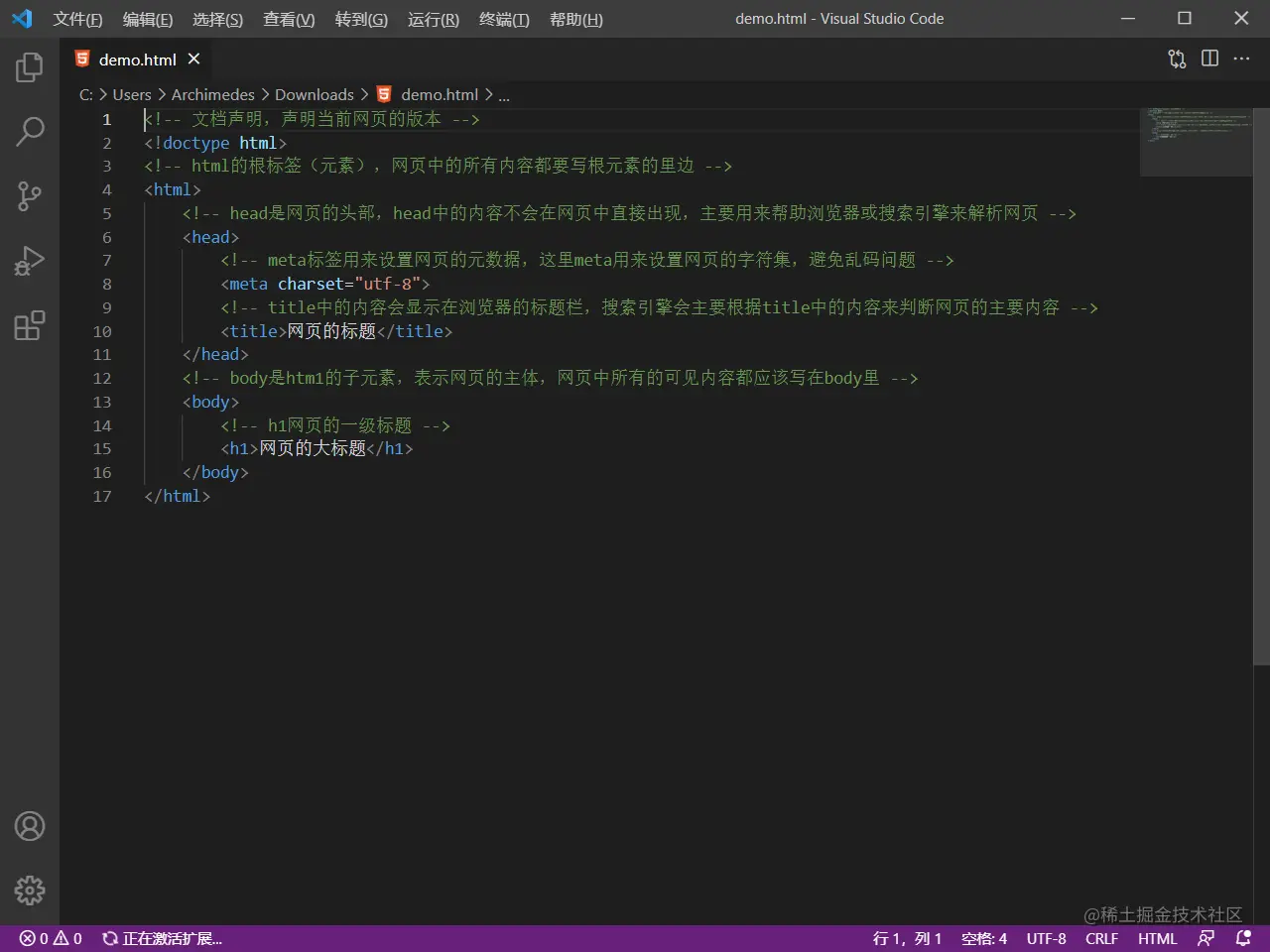Open breadcrumb dropdown for Downloads folder

pyautogui.click(x=315, y=94)
